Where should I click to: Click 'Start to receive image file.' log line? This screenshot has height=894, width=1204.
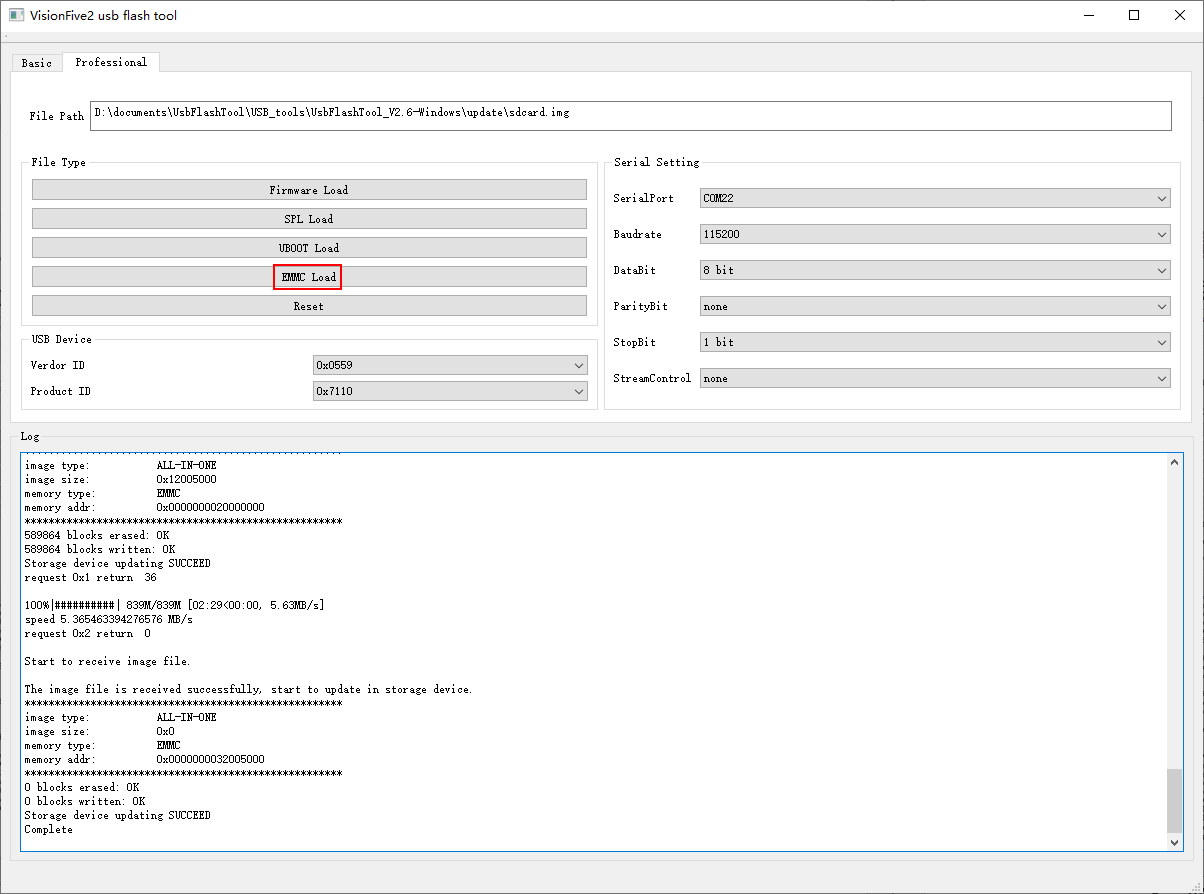pos(107,661)
